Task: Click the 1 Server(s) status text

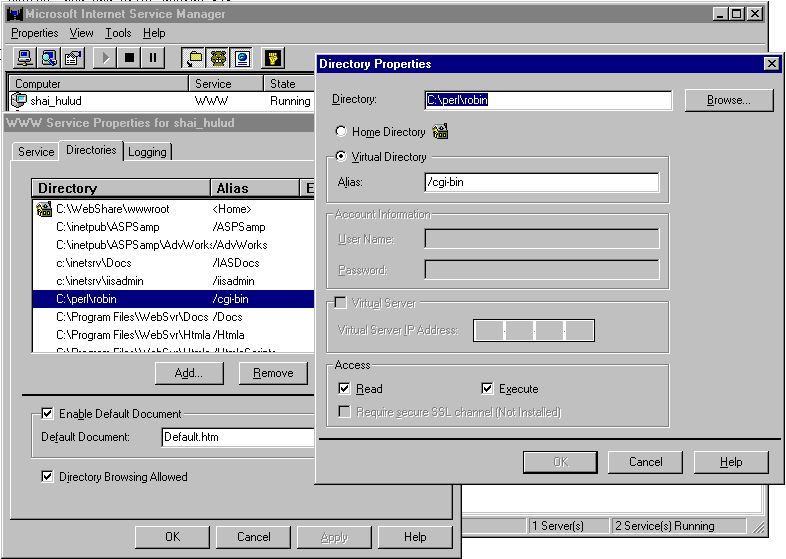Action: click(x=557, y=526)
